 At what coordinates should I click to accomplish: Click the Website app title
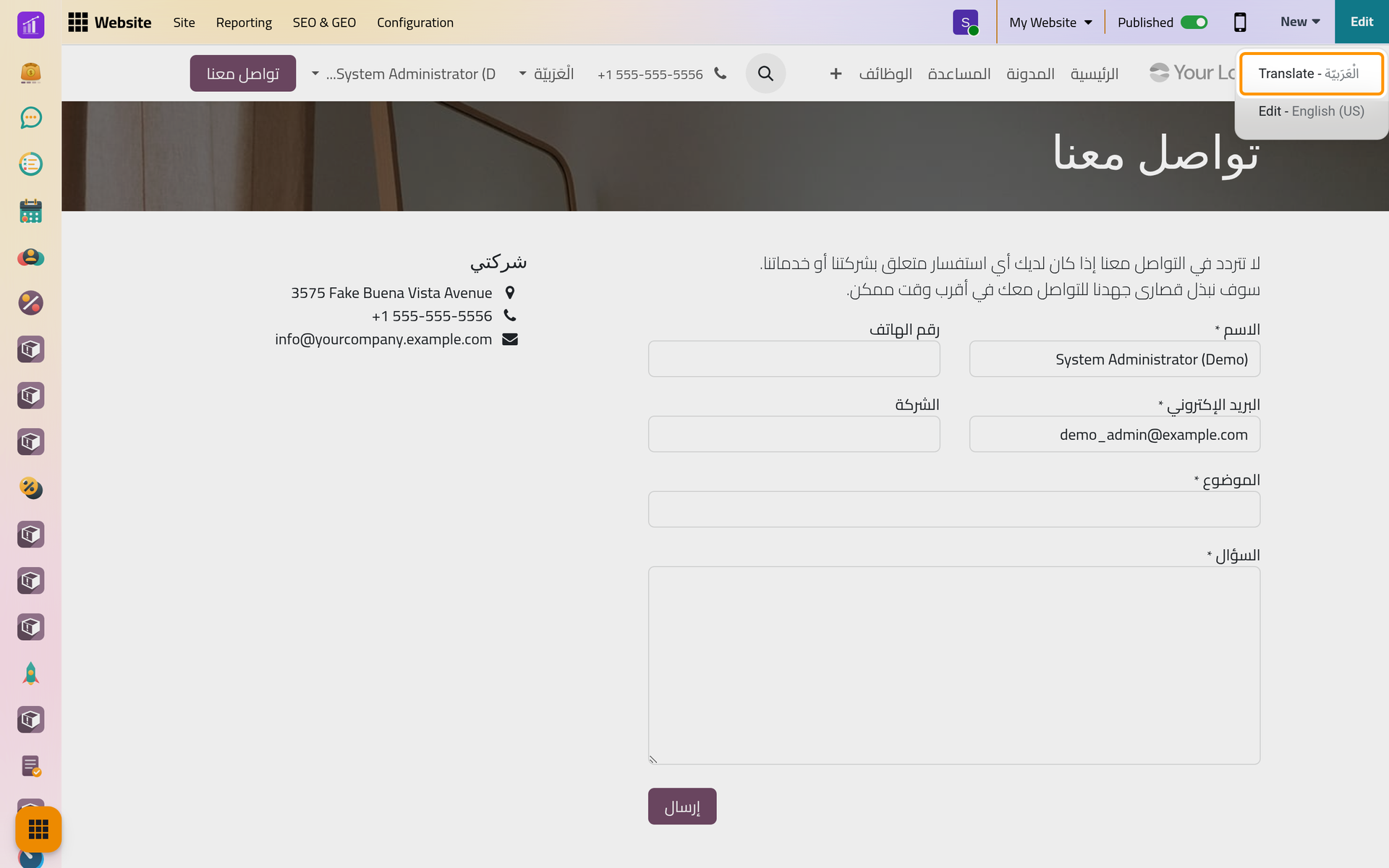click(123, 22)
